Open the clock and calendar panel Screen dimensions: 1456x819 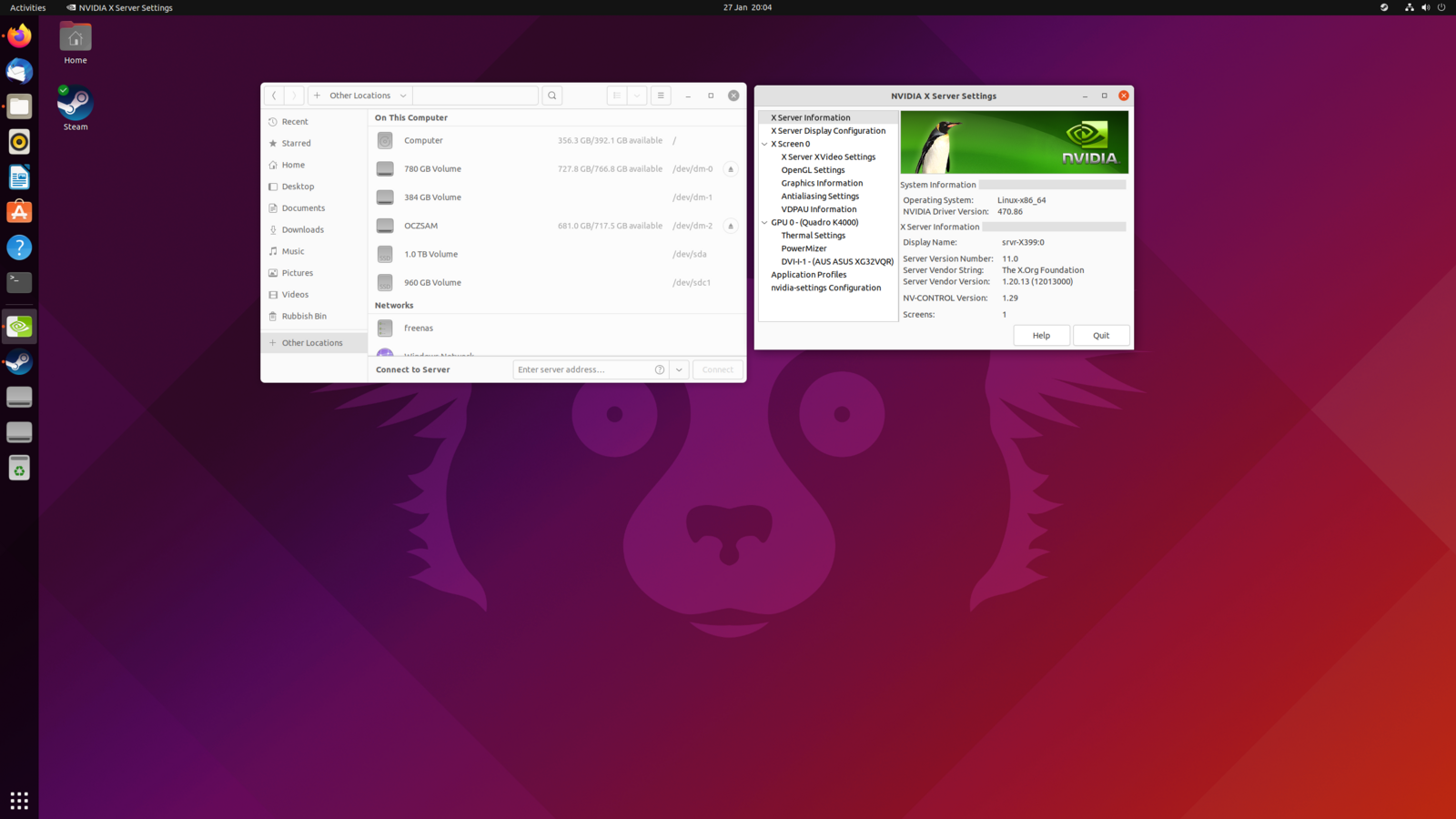(x=748, y=7)
